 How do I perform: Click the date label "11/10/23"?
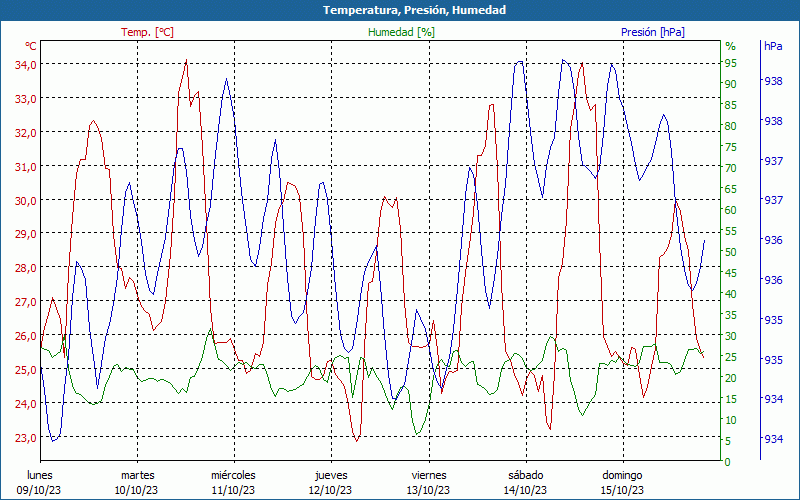[233, 490]
